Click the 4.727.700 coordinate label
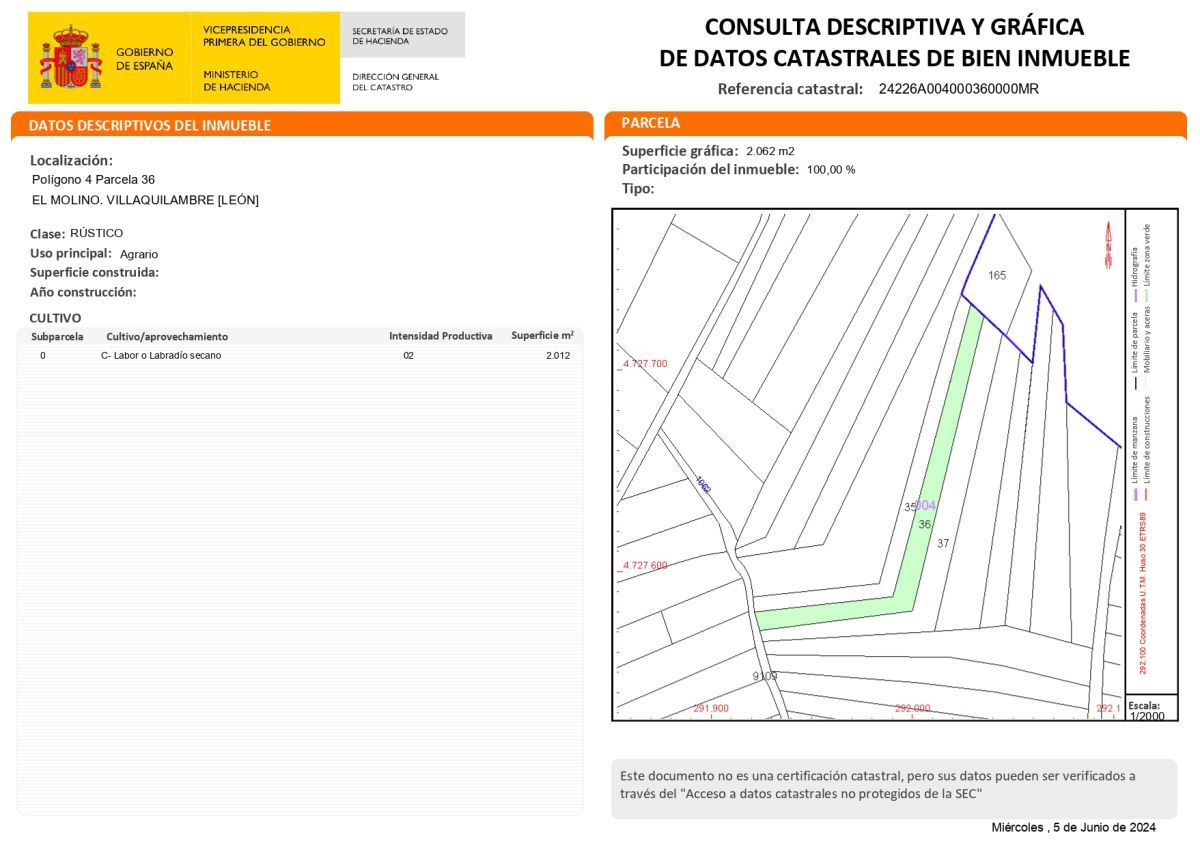1200x848 pixels. click(x=645, y=364)
